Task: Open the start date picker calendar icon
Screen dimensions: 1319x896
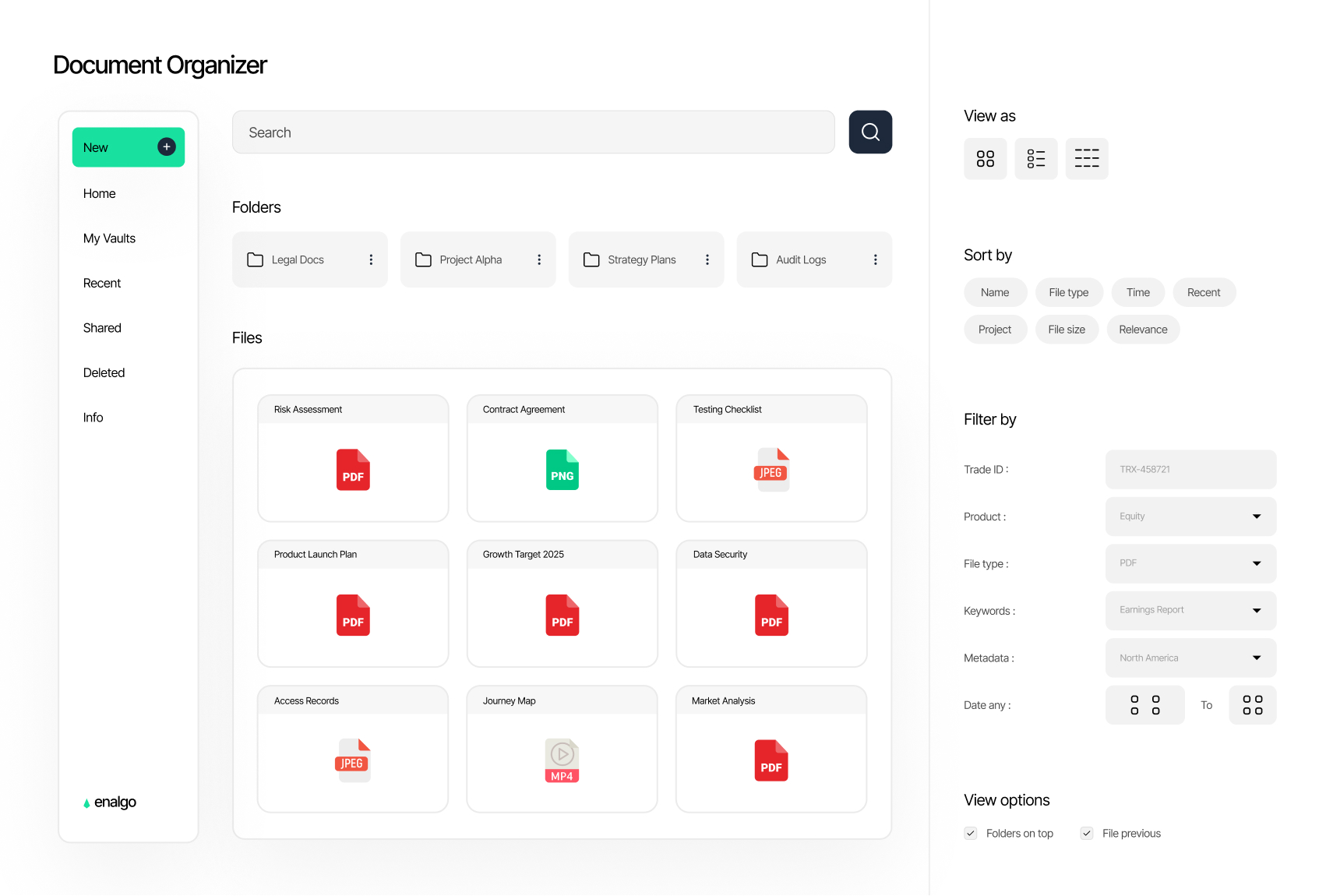Action: tap(1144, 704)
